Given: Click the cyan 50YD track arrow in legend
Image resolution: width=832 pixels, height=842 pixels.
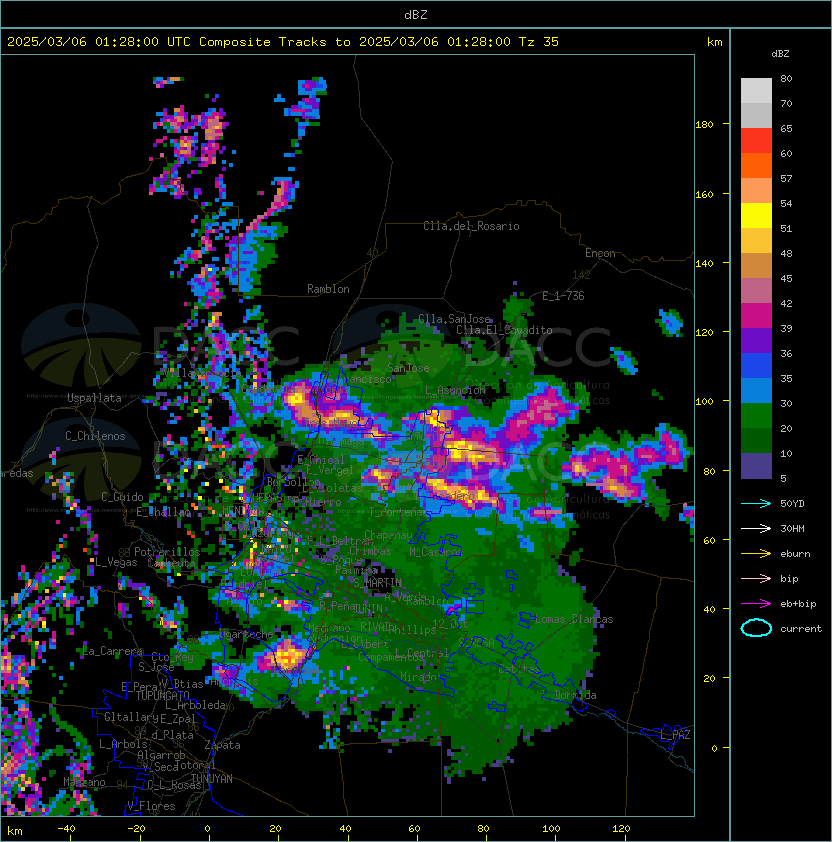Looking at the screenshot, I should (x=756, y=503).
